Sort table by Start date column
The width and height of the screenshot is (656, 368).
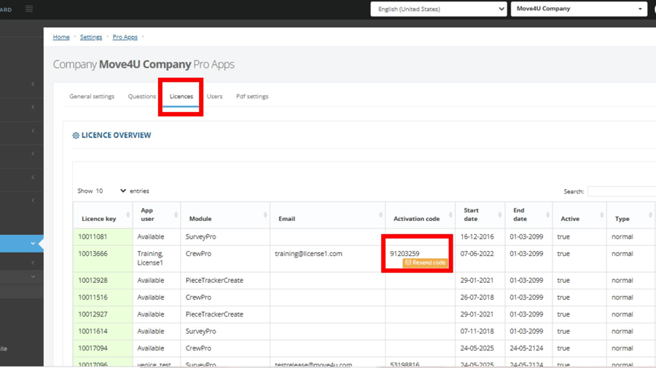point(480,215)
